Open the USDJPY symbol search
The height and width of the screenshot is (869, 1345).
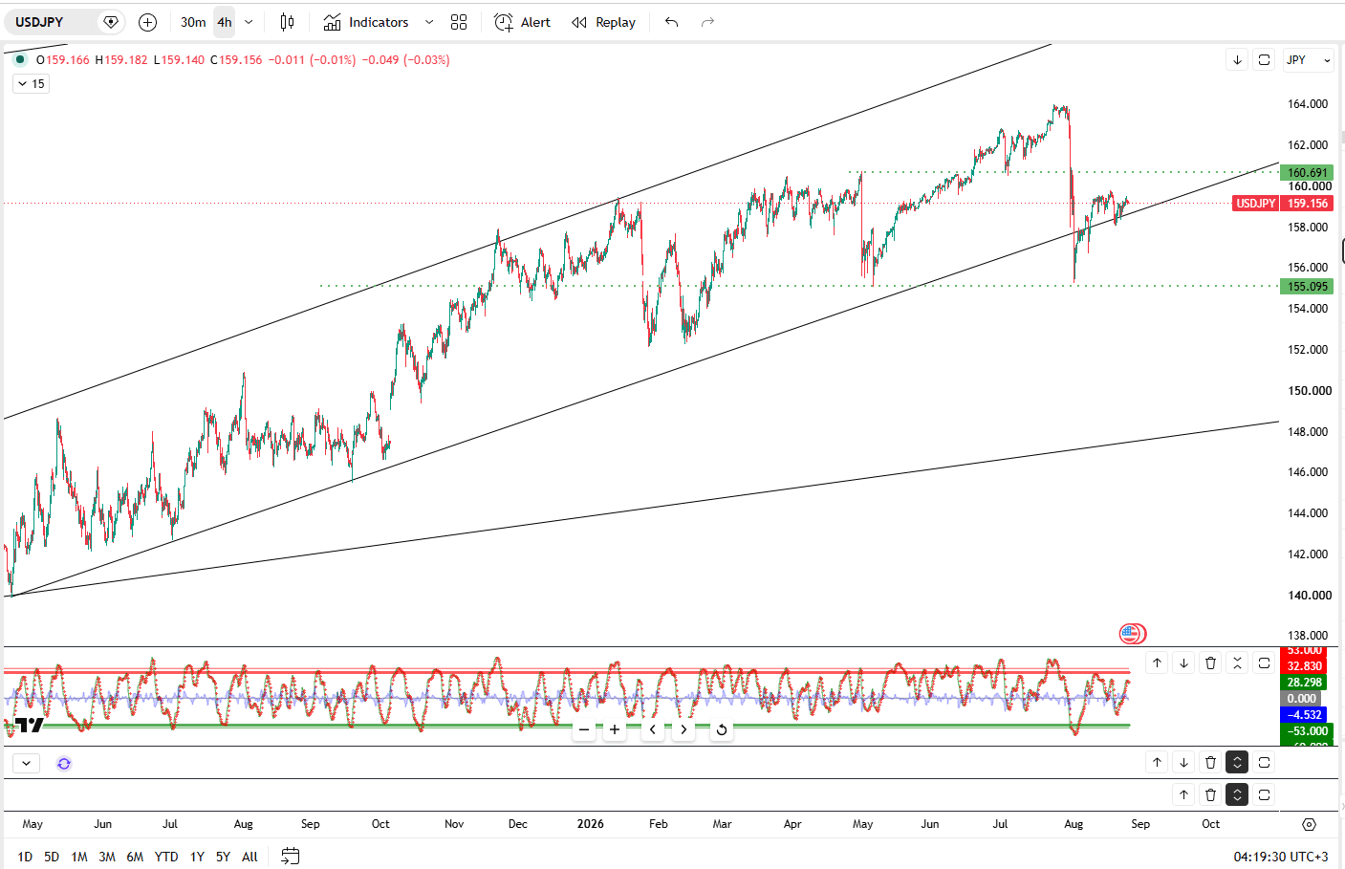(x=52, y=22)
